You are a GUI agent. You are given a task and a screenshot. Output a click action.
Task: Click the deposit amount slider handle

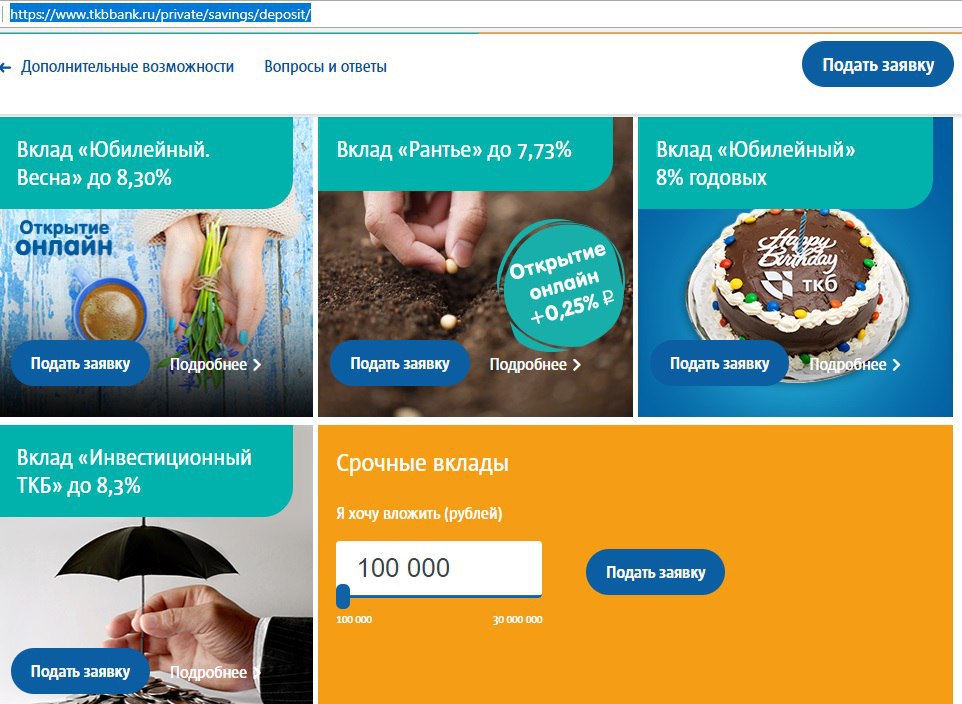click(x=343, y=596)
